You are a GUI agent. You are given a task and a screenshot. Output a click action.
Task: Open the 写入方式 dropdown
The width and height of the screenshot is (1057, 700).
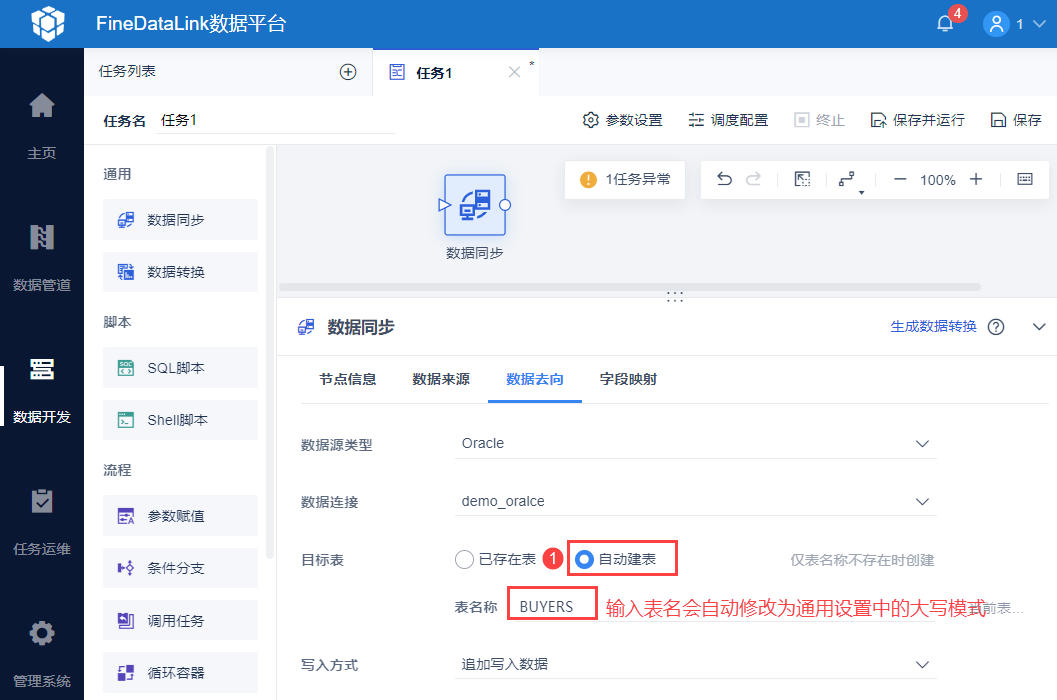(x=695, y=664)
